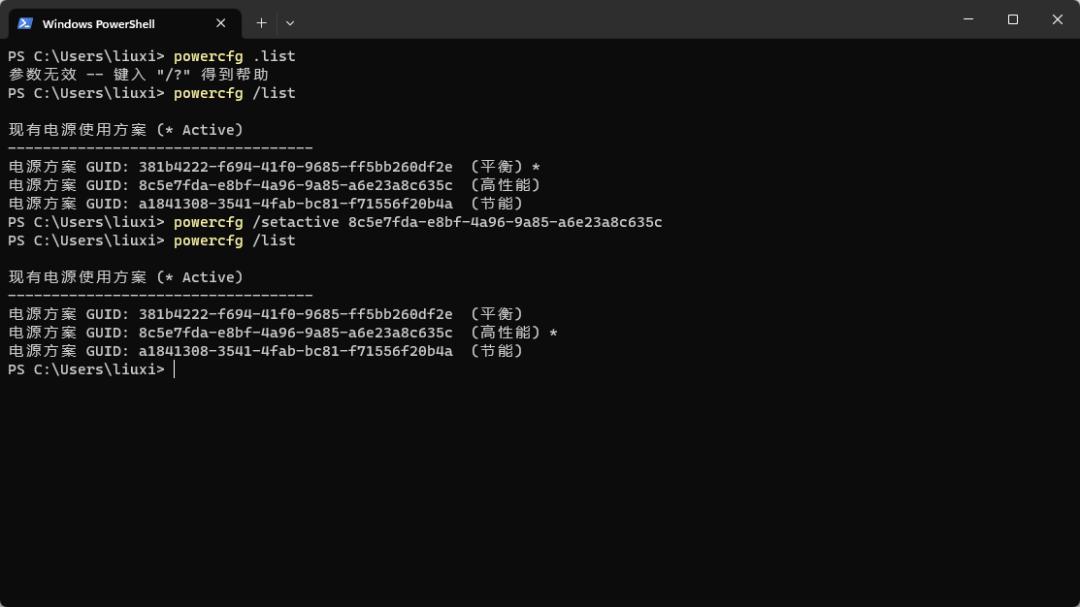Click the 381b4222 GUID in the last list
Viewport: 1080px width, 607px height.
pyautogui.click(x=295, y=314)
